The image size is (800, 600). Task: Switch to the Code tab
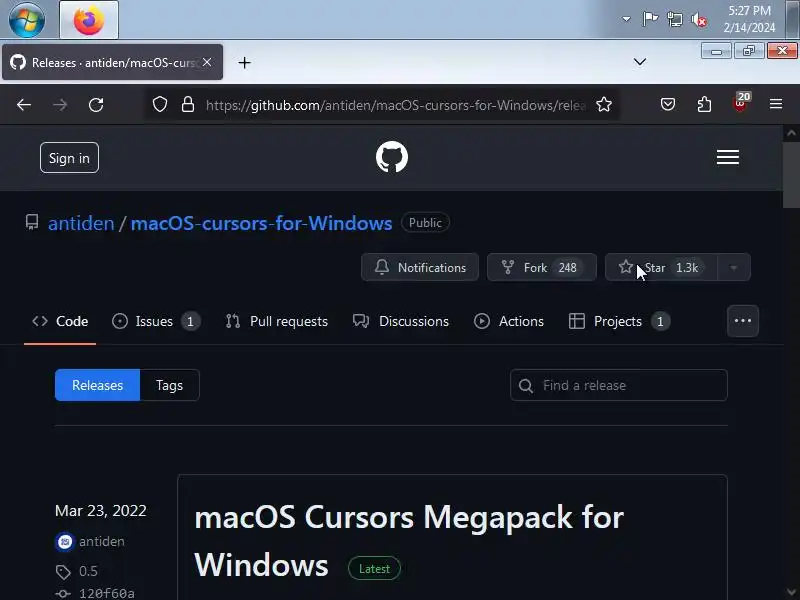tap(60, 321)
